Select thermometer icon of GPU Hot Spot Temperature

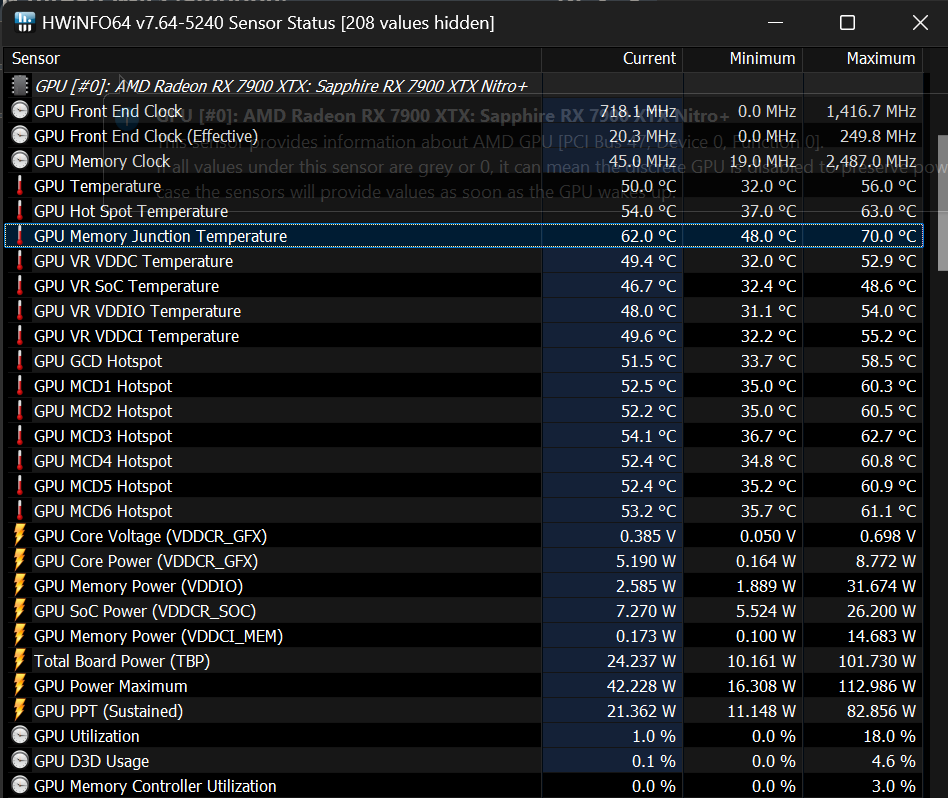tap(20, 211)
